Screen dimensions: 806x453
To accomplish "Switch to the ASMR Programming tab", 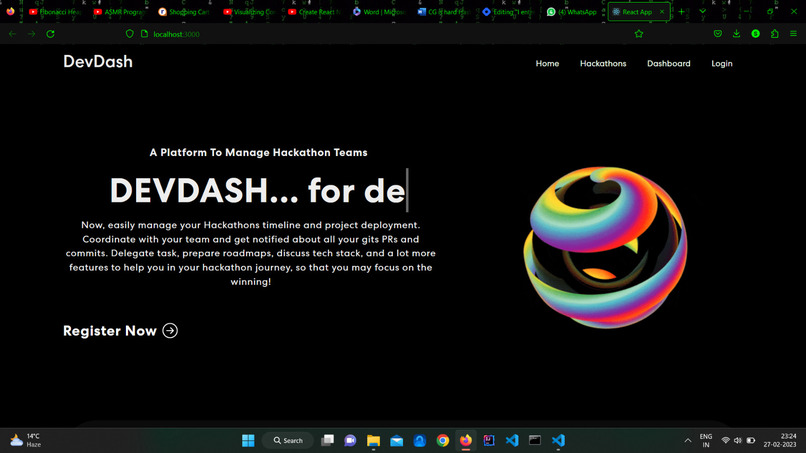I will coord(119,11).
